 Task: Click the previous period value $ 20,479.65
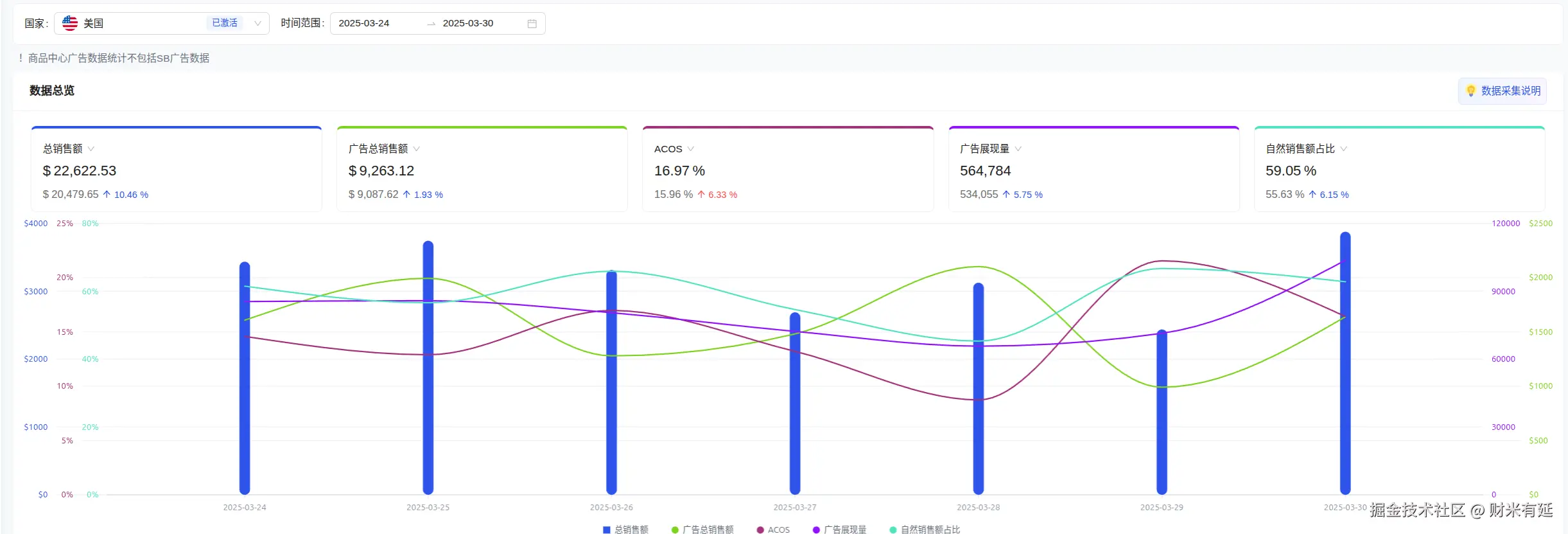coord(71,194)
